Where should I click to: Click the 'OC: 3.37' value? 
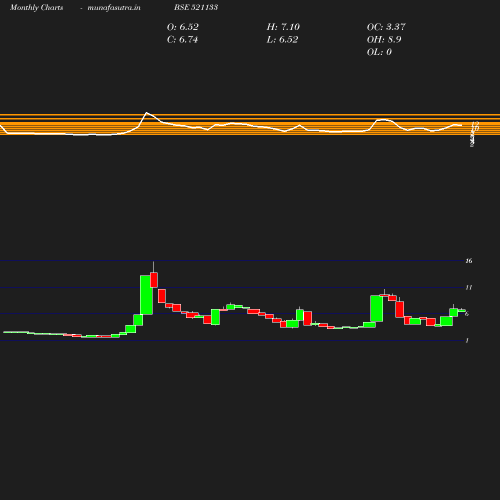pyautogui.click(x=386, y=27)
